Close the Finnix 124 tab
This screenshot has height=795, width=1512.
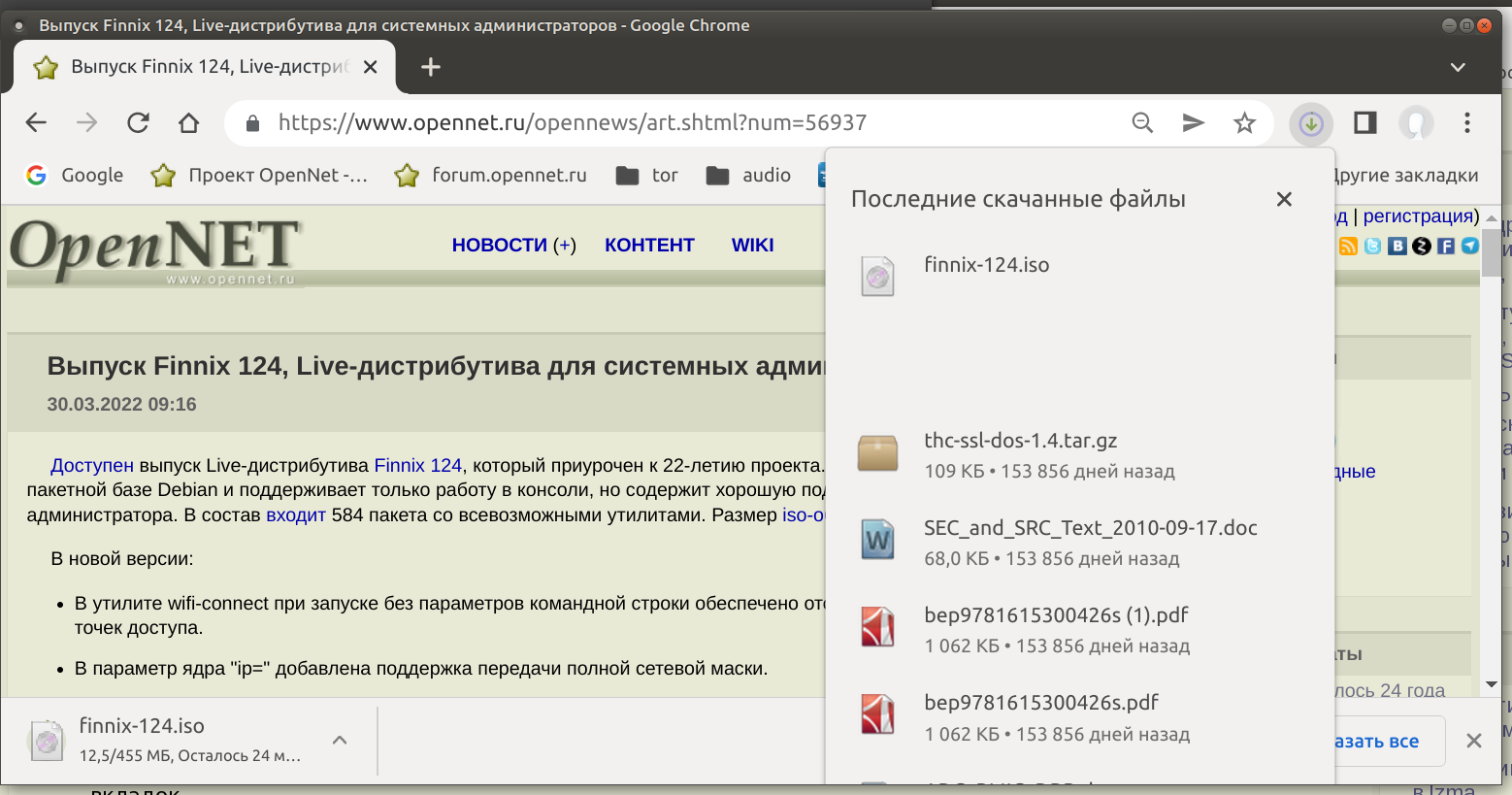tap(370, 67)
